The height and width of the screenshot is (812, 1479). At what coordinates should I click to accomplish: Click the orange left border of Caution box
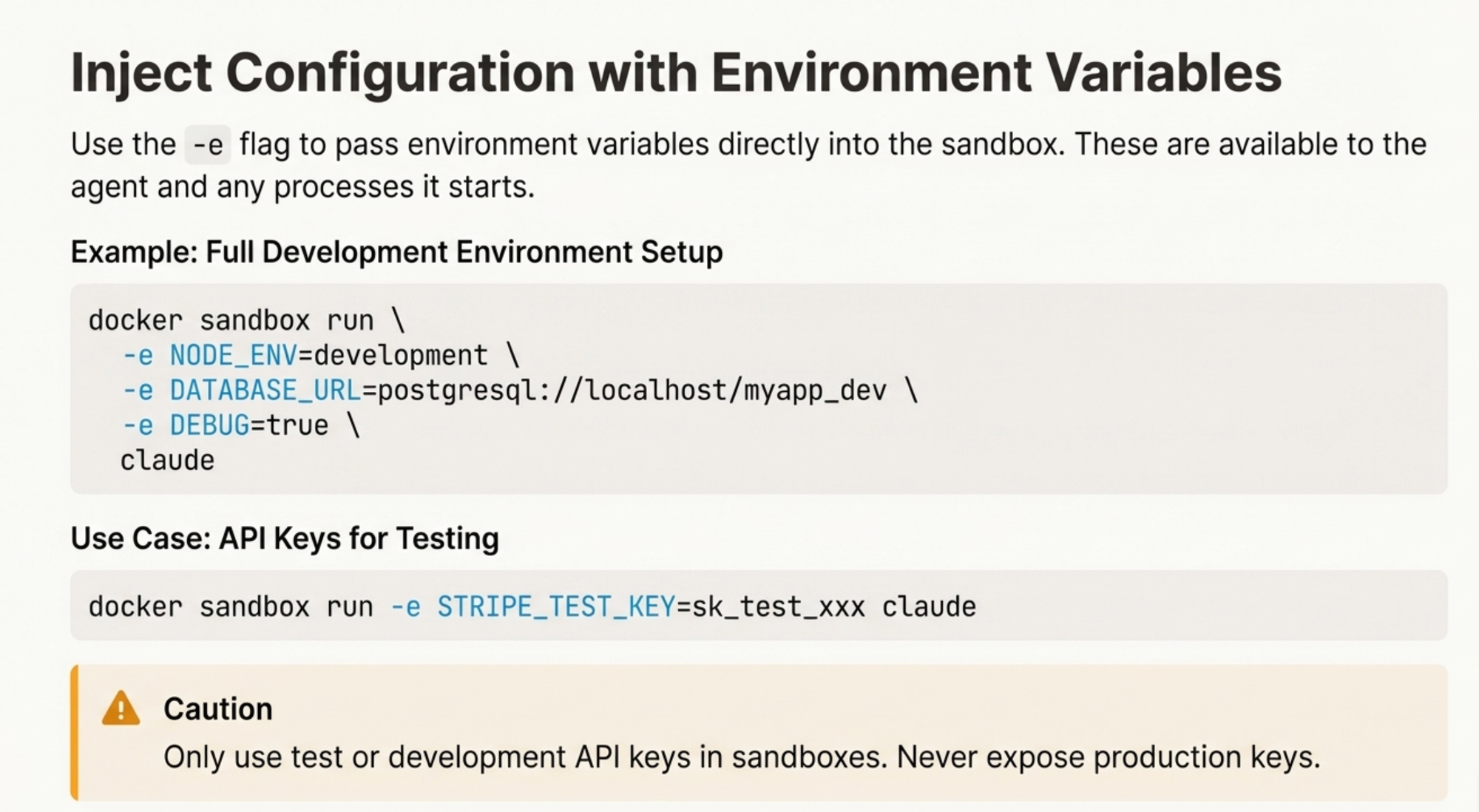(75, 732)
